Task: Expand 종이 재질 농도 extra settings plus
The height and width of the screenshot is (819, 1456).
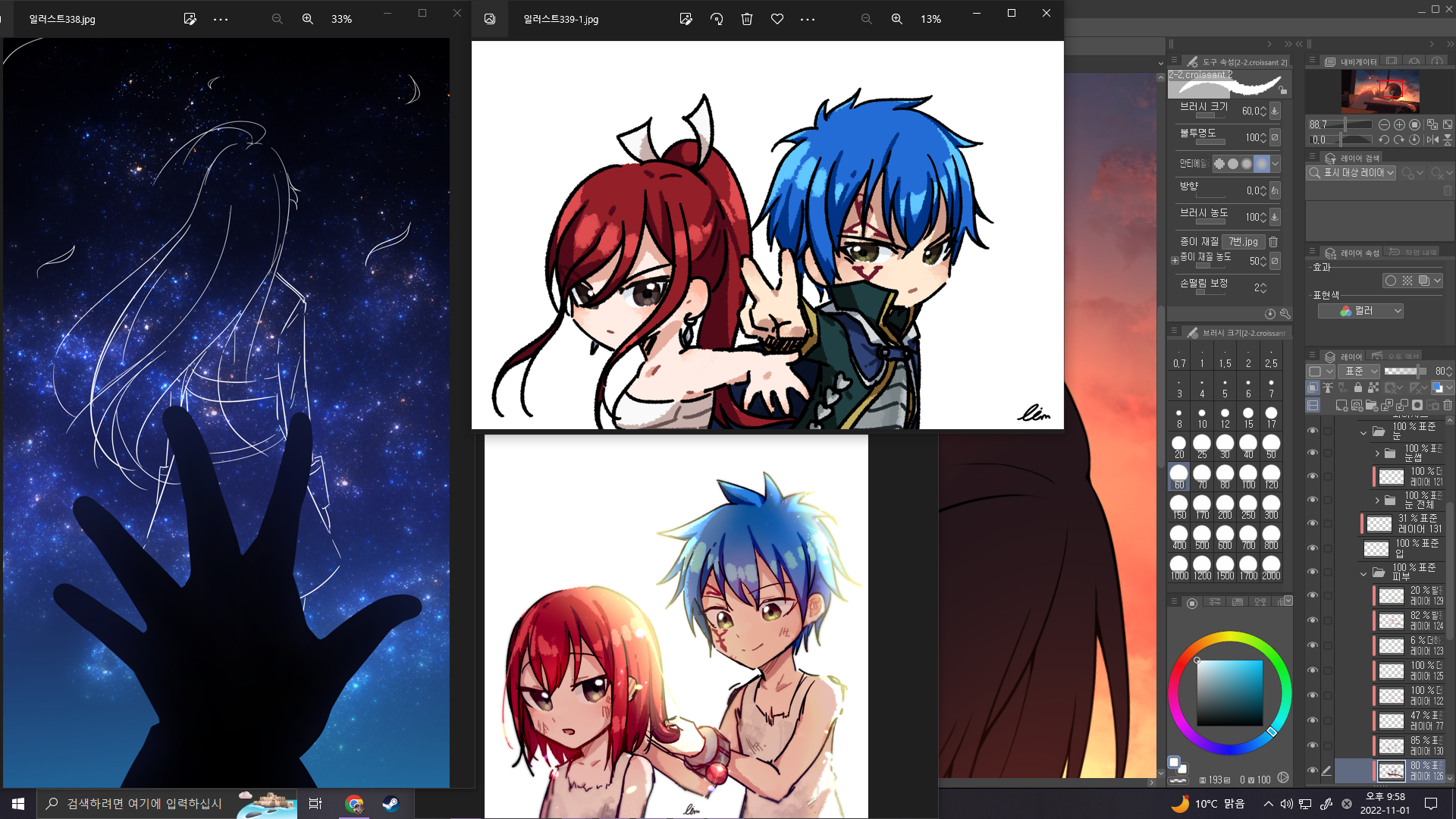Action: pos(1175,260)
